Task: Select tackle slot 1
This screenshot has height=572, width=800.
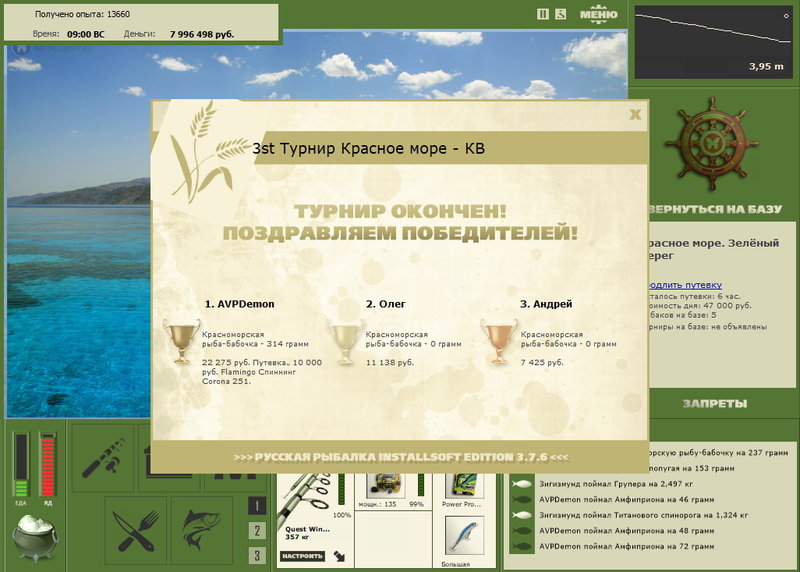Action: (257, 506)
